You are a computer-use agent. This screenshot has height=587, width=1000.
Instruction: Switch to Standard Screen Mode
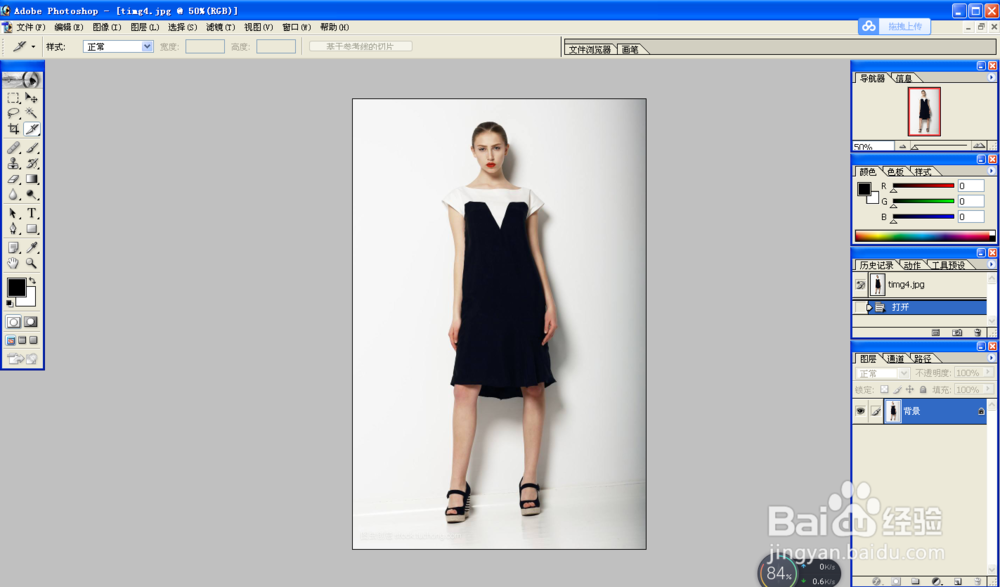[11, 340]
